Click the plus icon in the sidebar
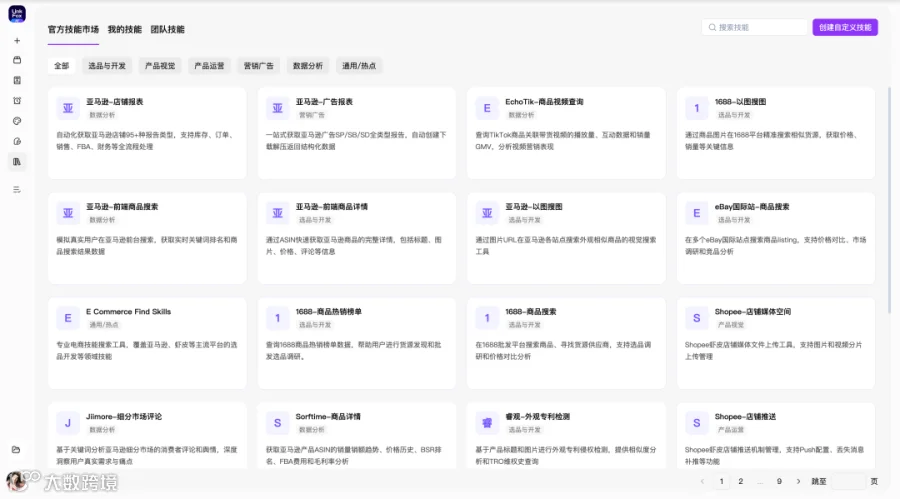The width and height of the screenshot is (900, 499). click(x=17, y=41)
